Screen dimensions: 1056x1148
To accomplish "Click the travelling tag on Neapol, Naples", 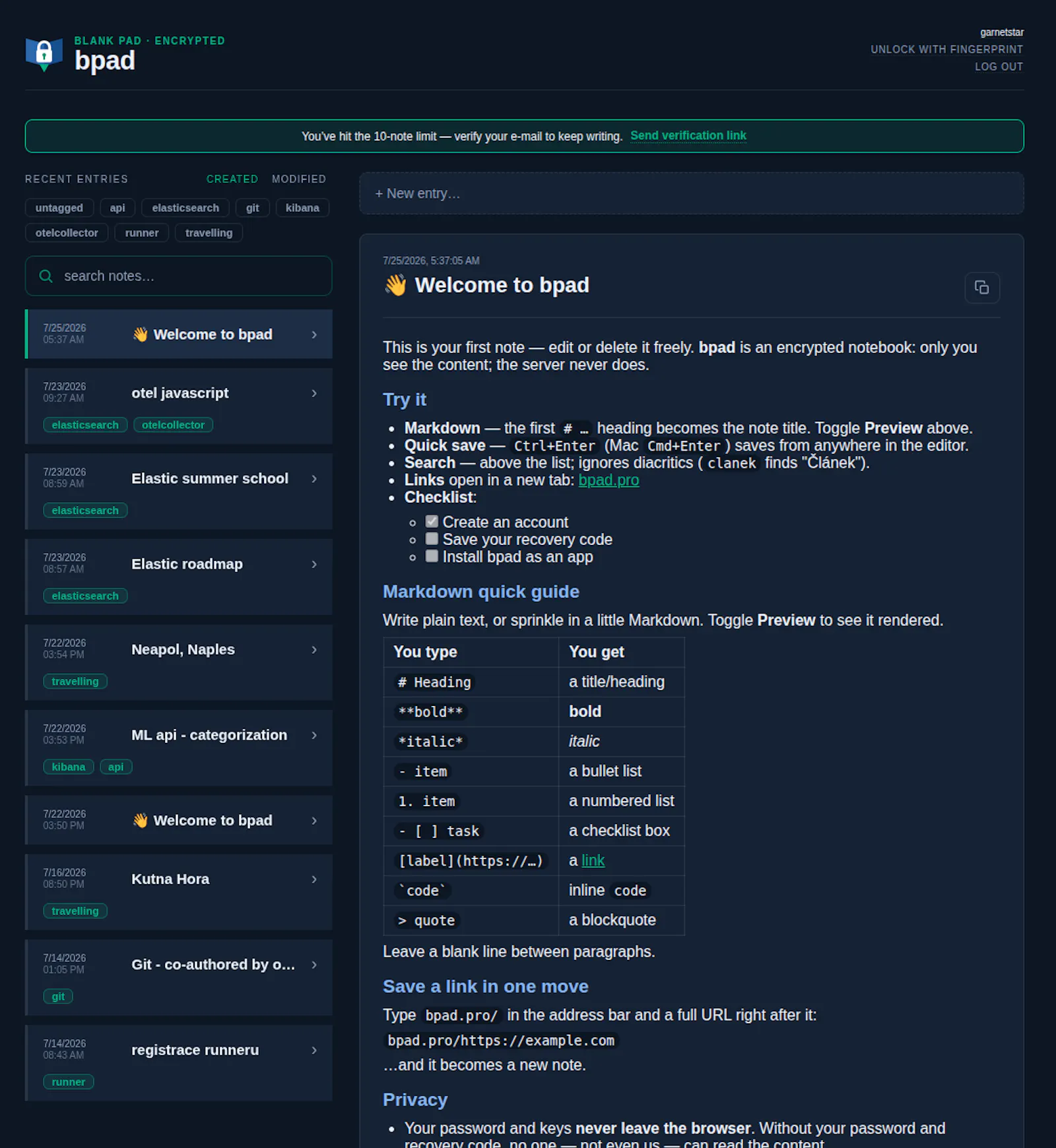I will (x=75, y=682).
